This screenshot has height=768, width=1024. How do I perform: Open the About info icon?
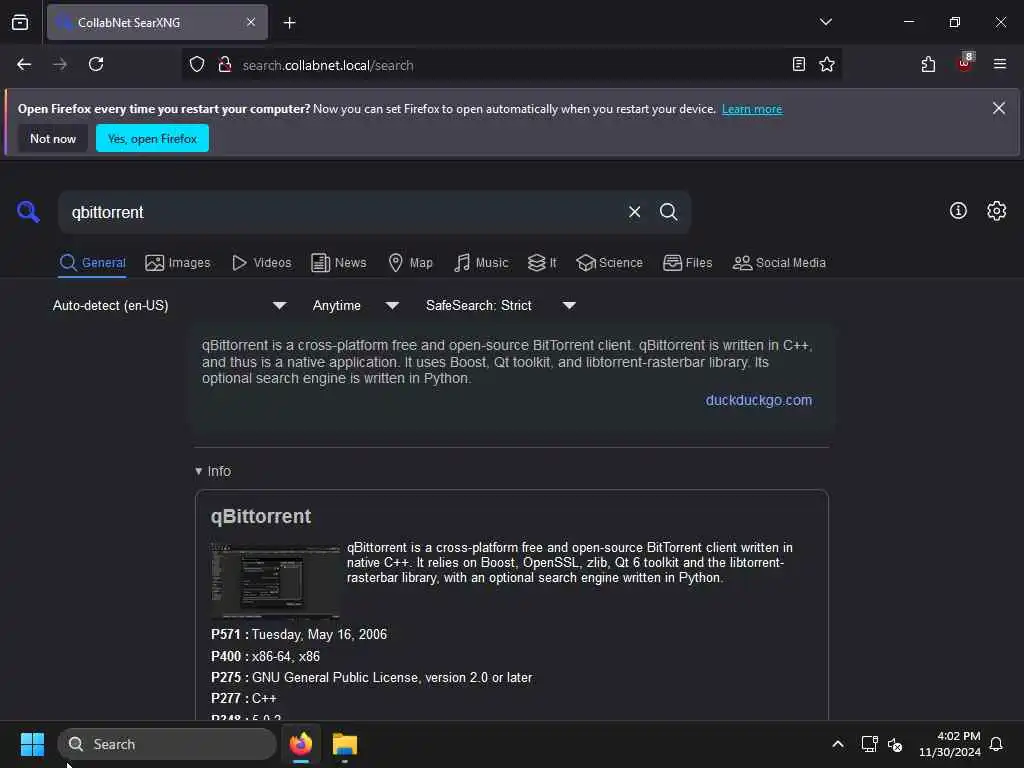tap(958, 210)
